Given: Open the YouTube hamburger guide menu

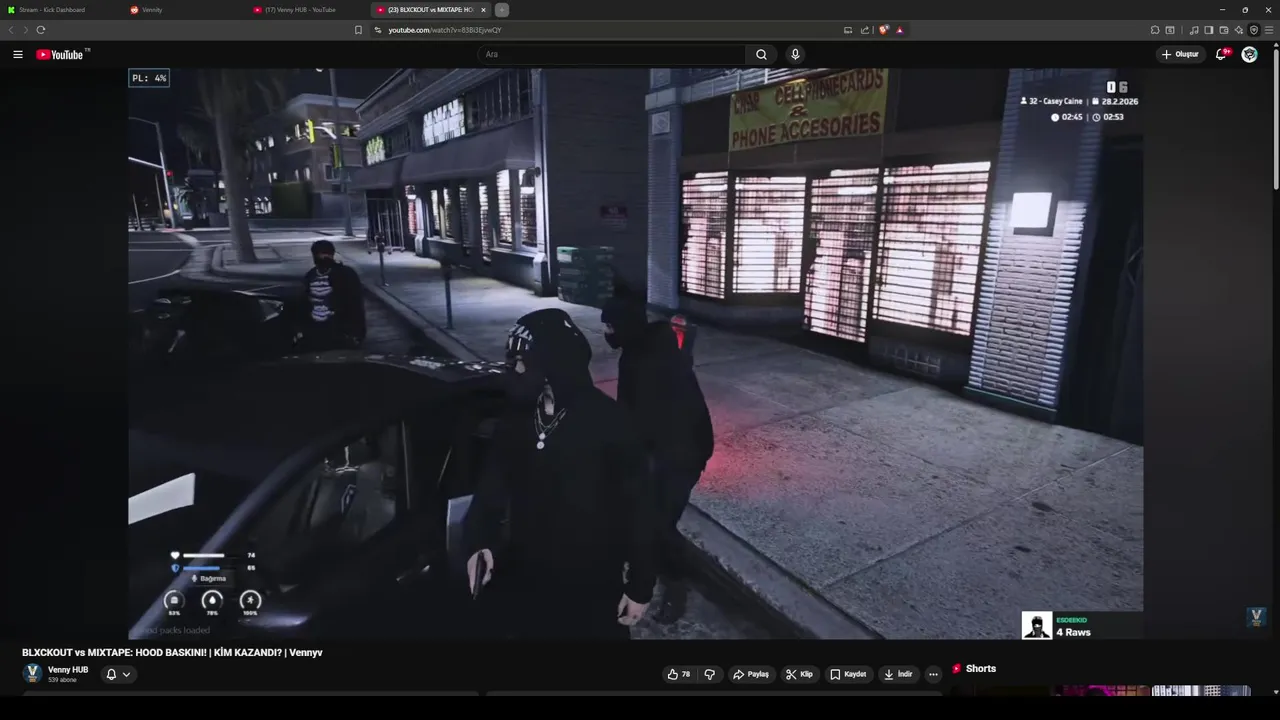Looking at the screenshot, I should [18, 54].
